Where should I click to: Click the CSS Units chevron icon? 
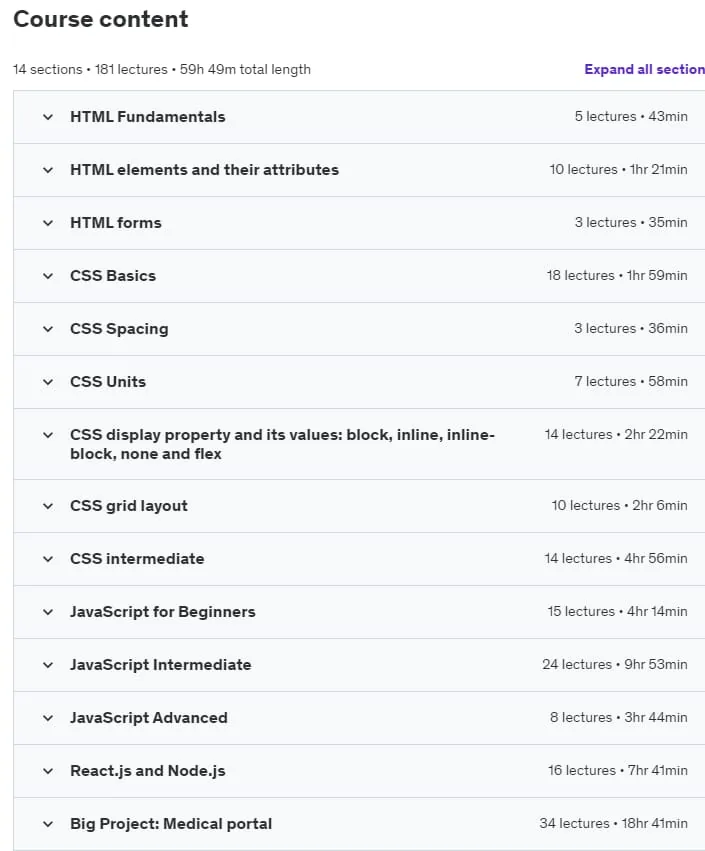point(48,382)
